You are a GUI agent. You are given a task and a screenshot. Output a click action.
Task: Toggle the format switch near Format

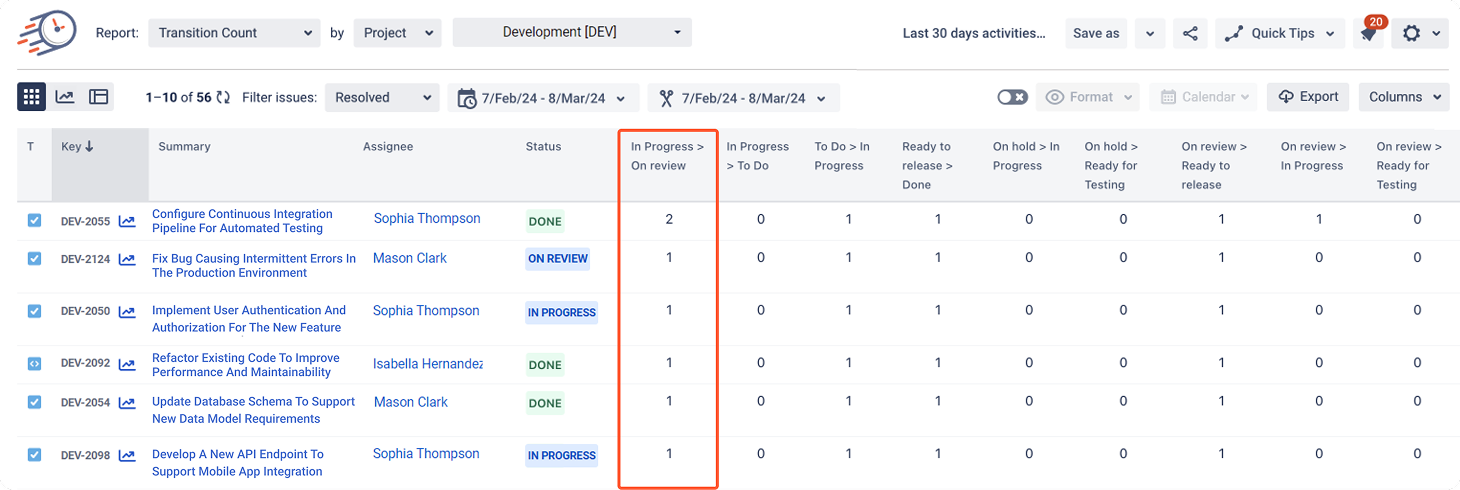pos(1012,97)
